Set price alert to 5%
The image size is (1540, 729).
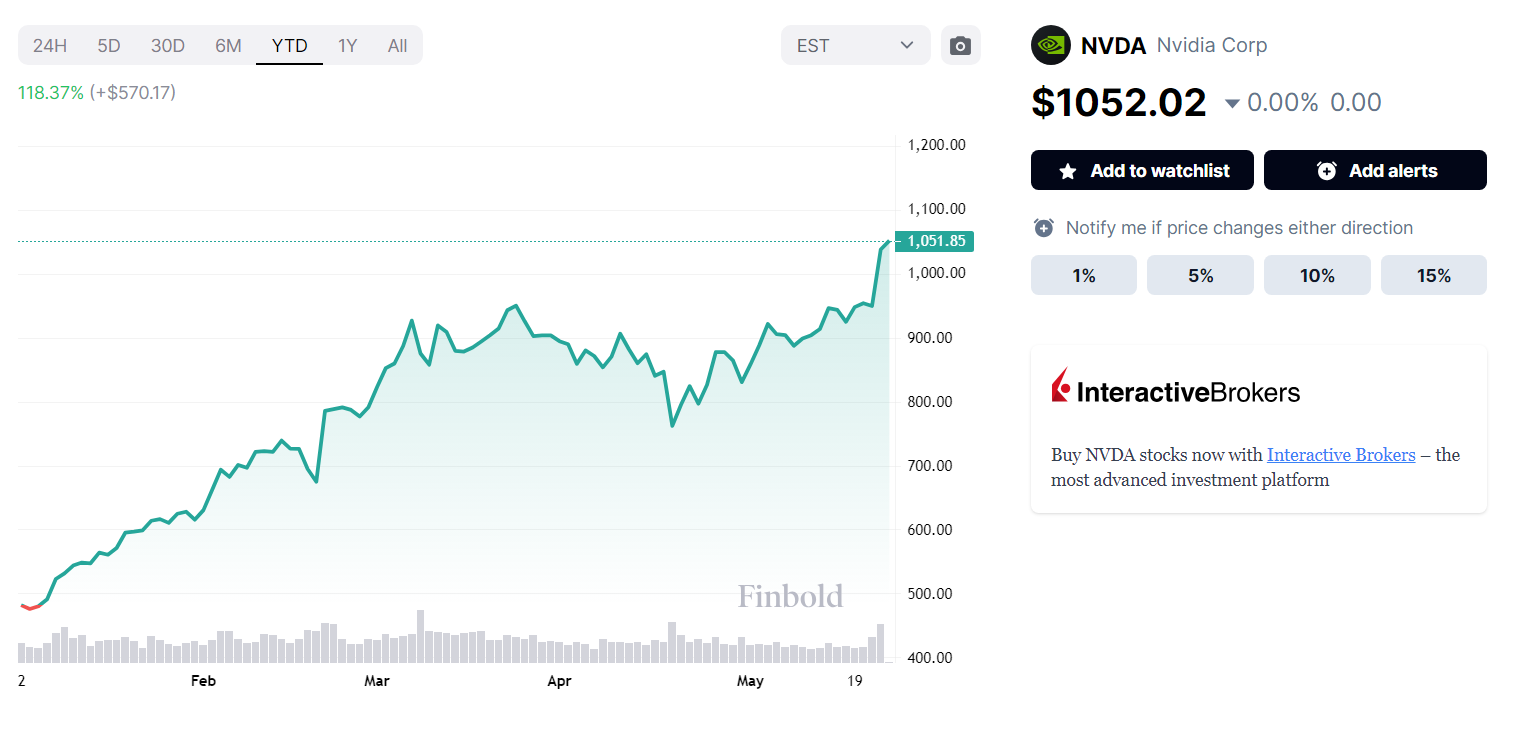click(x=1200, y=275)
